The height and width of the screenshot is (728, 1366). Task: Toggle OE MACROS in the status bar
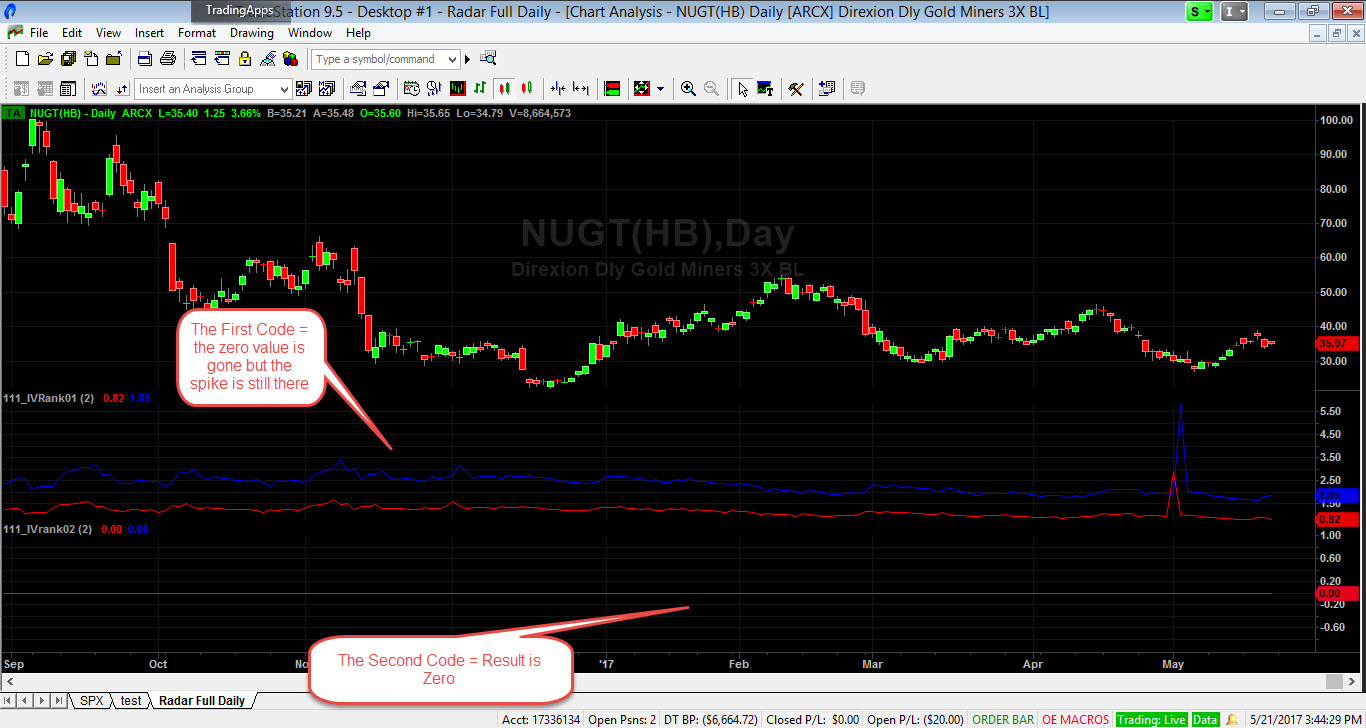click(x=1075, y=720)
